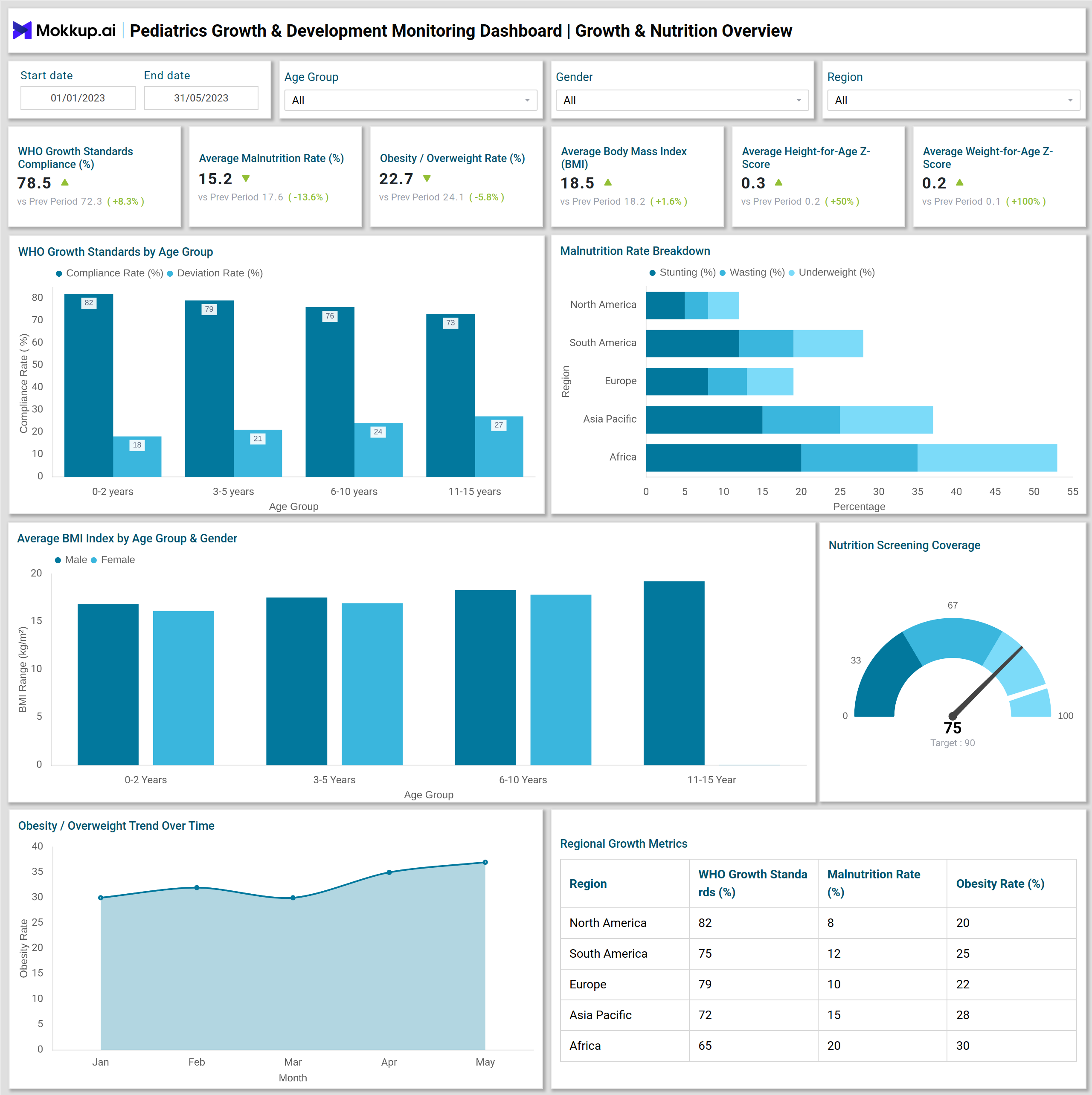Click the 11-15 years deviation bar labeled 27
Viewport: 1092px width, 1095px height.
pyautogui.click(x=499, y=446)
